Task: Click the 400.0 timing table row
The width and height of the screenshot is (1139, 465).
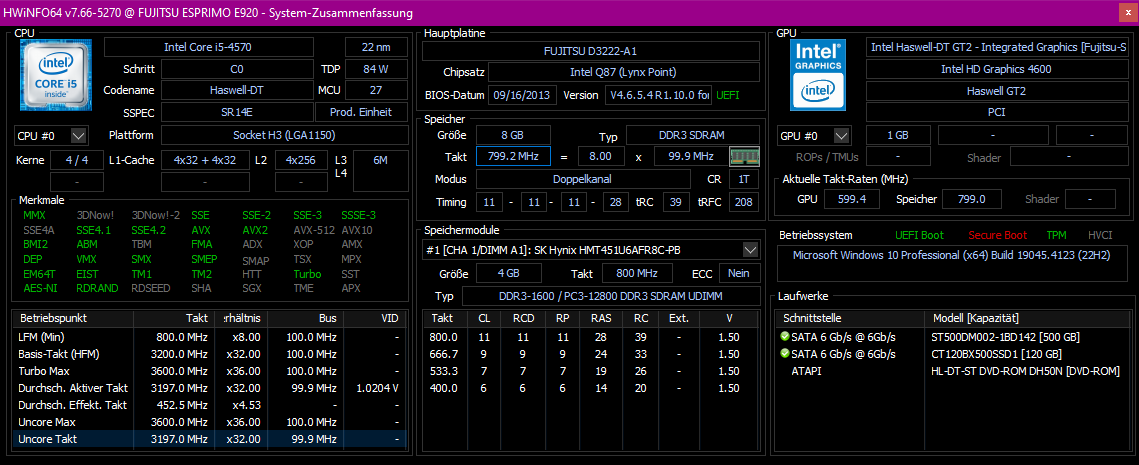Action: 591,388
